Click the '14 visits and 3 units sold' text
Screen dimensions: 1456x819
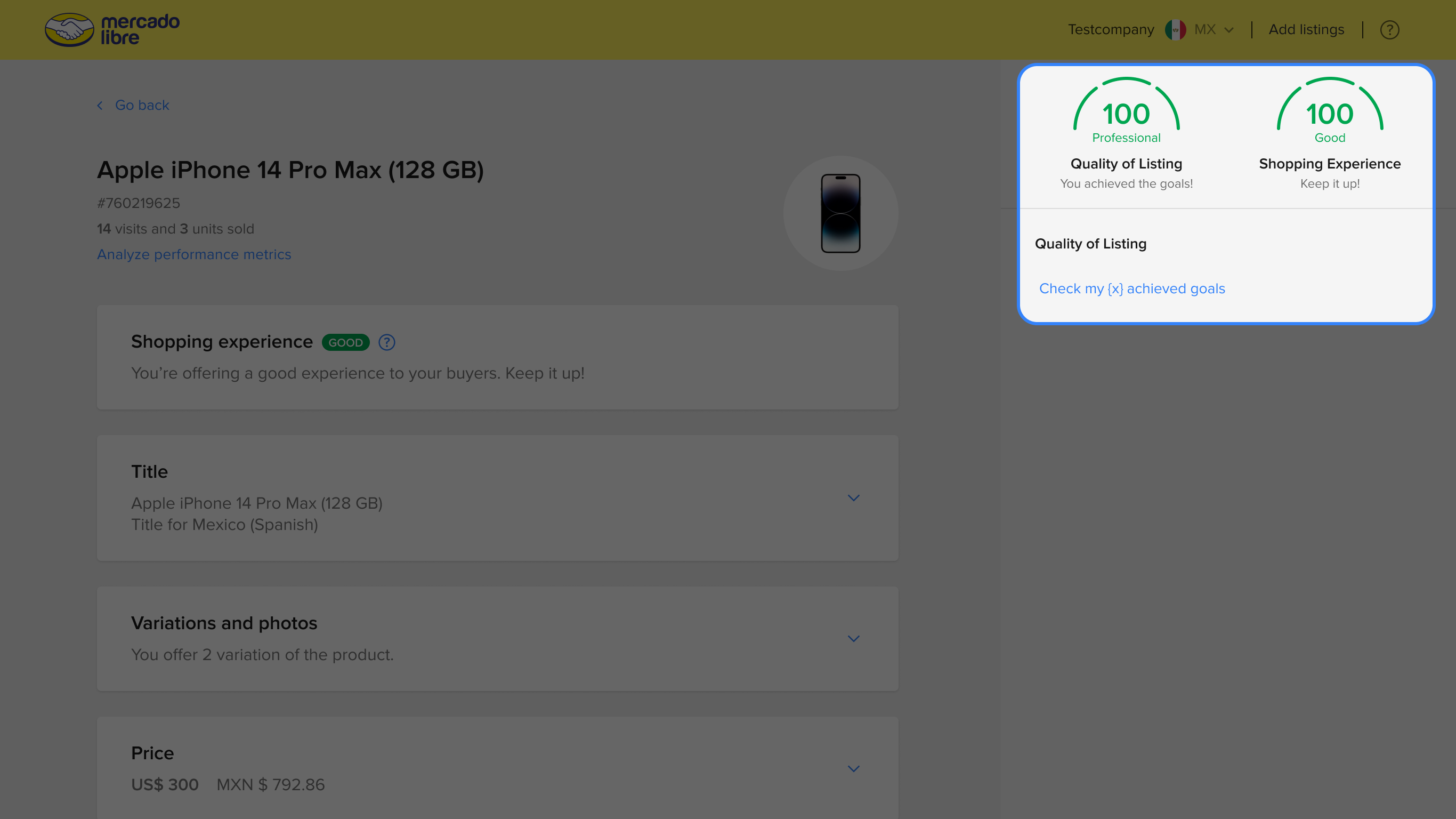pos(175,229)
